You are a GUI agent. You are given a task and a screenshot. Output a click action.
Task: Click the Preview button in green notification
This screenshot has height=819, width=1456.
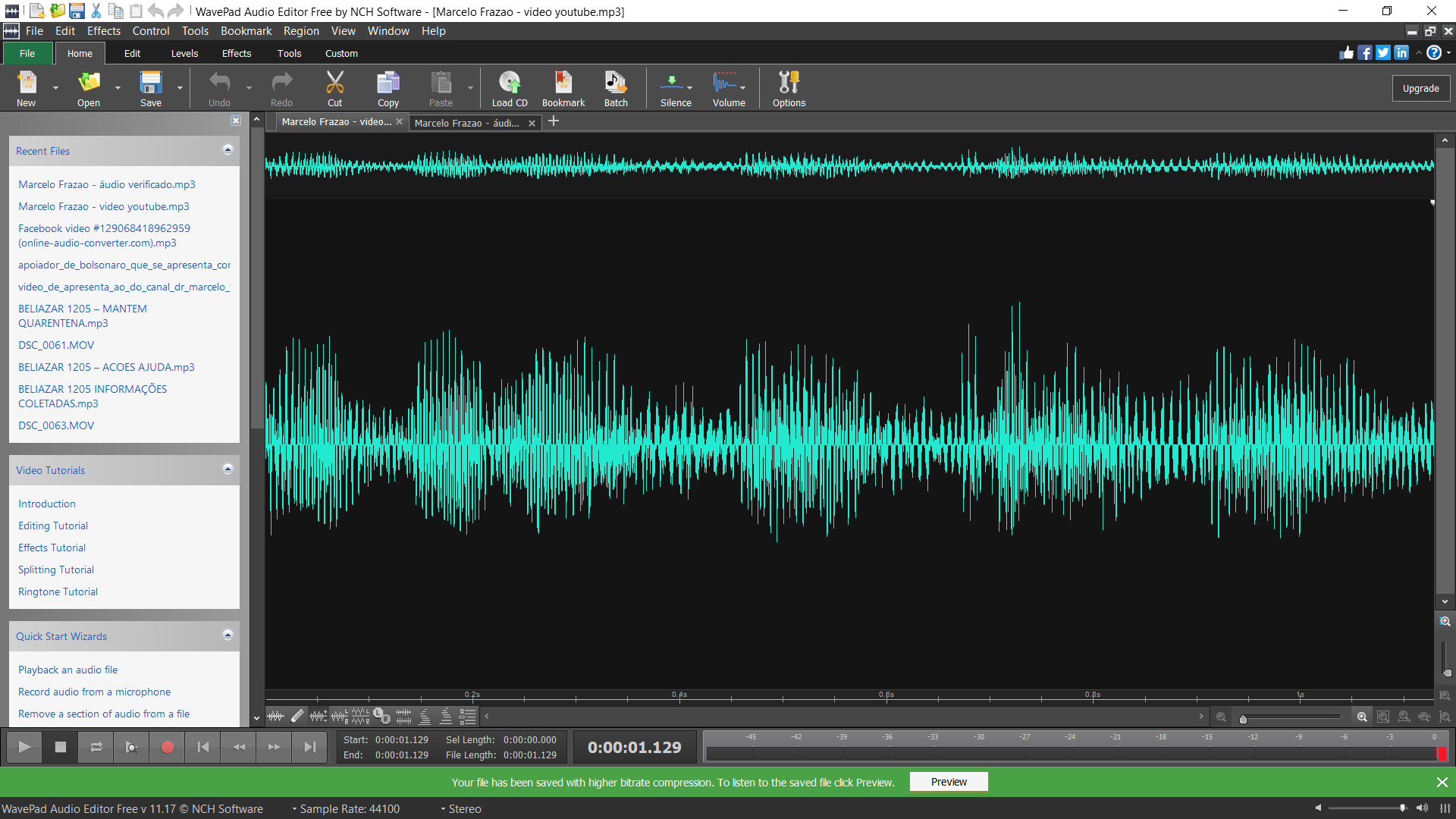pyautogui.click(x=949, y=782)
